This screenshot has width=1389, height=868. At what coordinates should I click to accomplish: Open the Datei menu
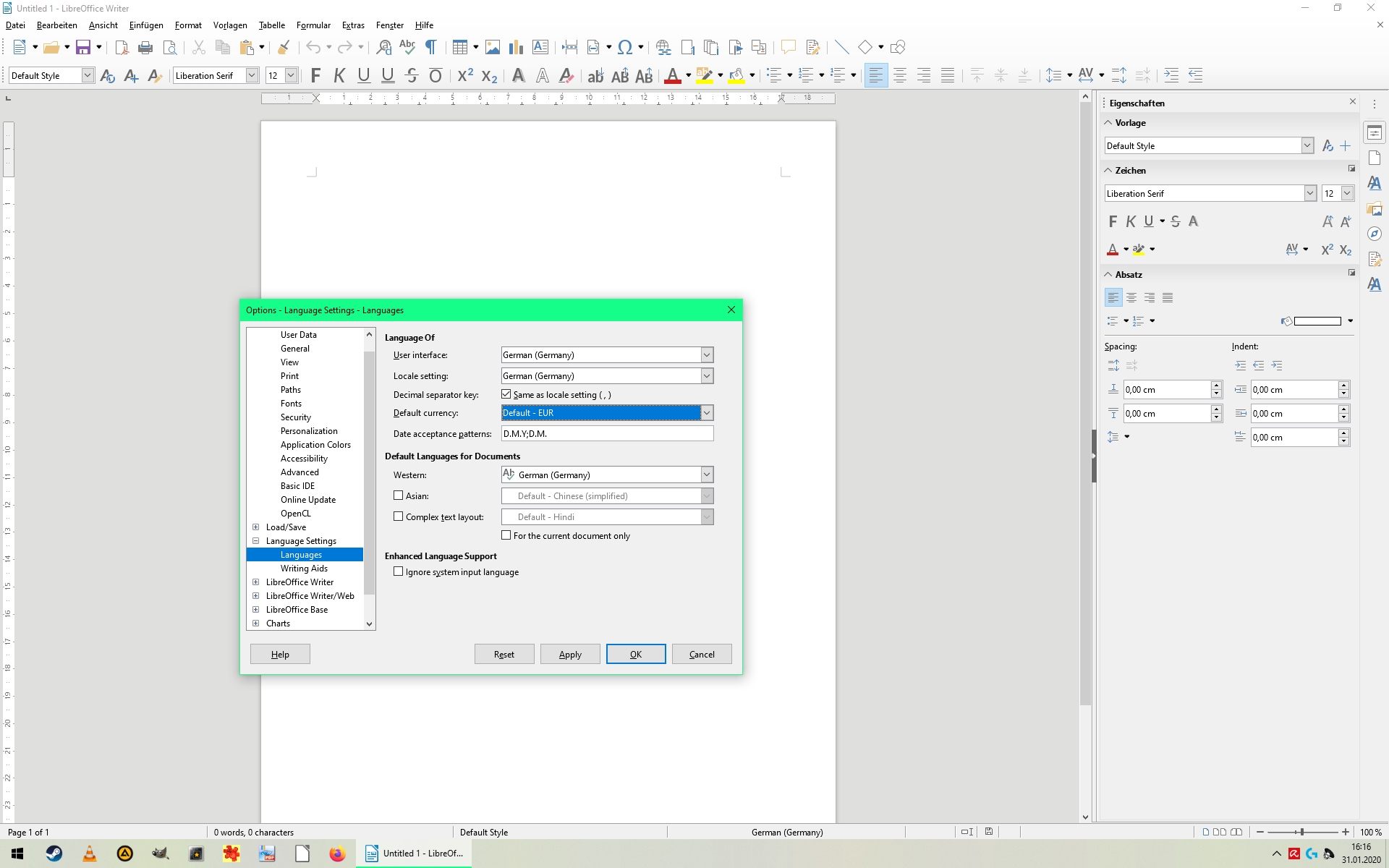point(15,25)
